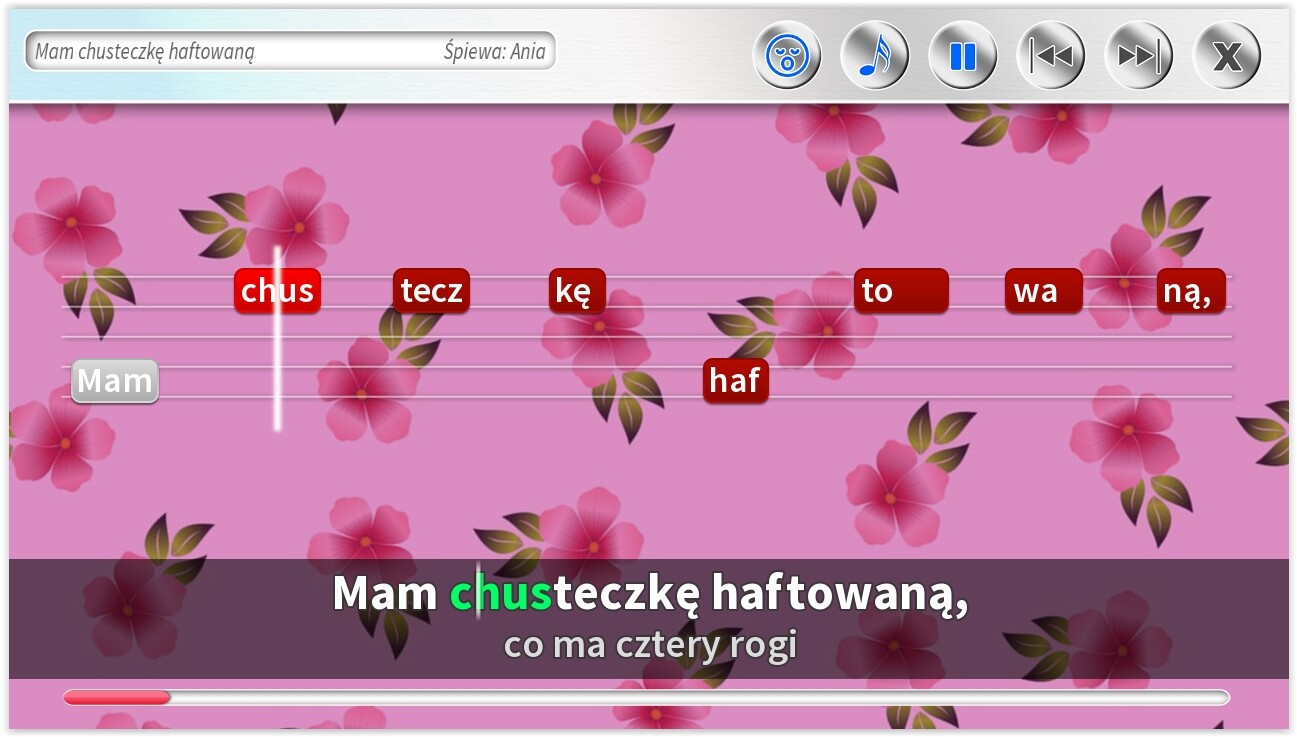Select the syllable tile 'Mam'
This screenshot has width=1297, height=737.
pos(114,380)
